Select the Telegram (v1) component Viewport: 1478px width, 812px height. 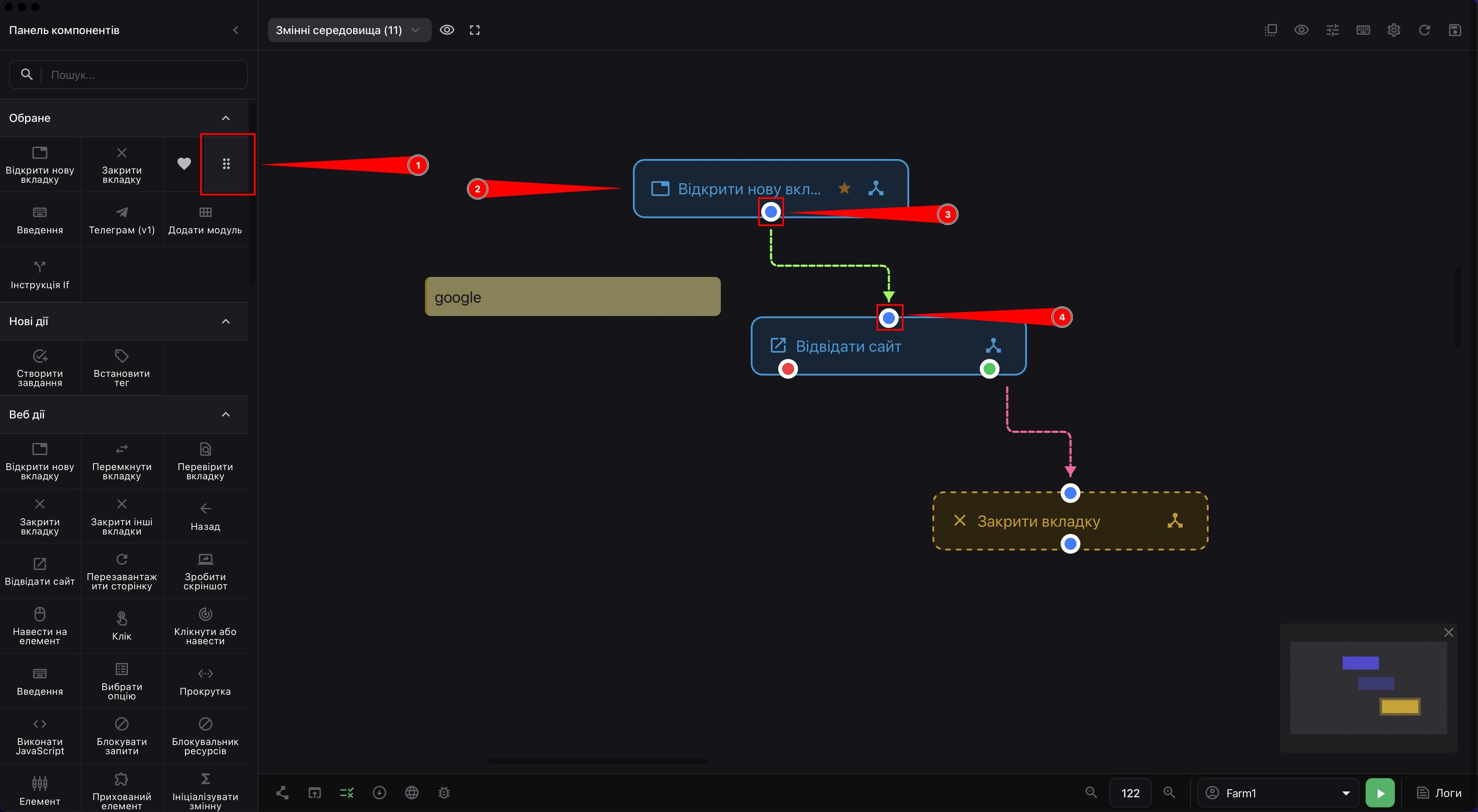[122, 220]
